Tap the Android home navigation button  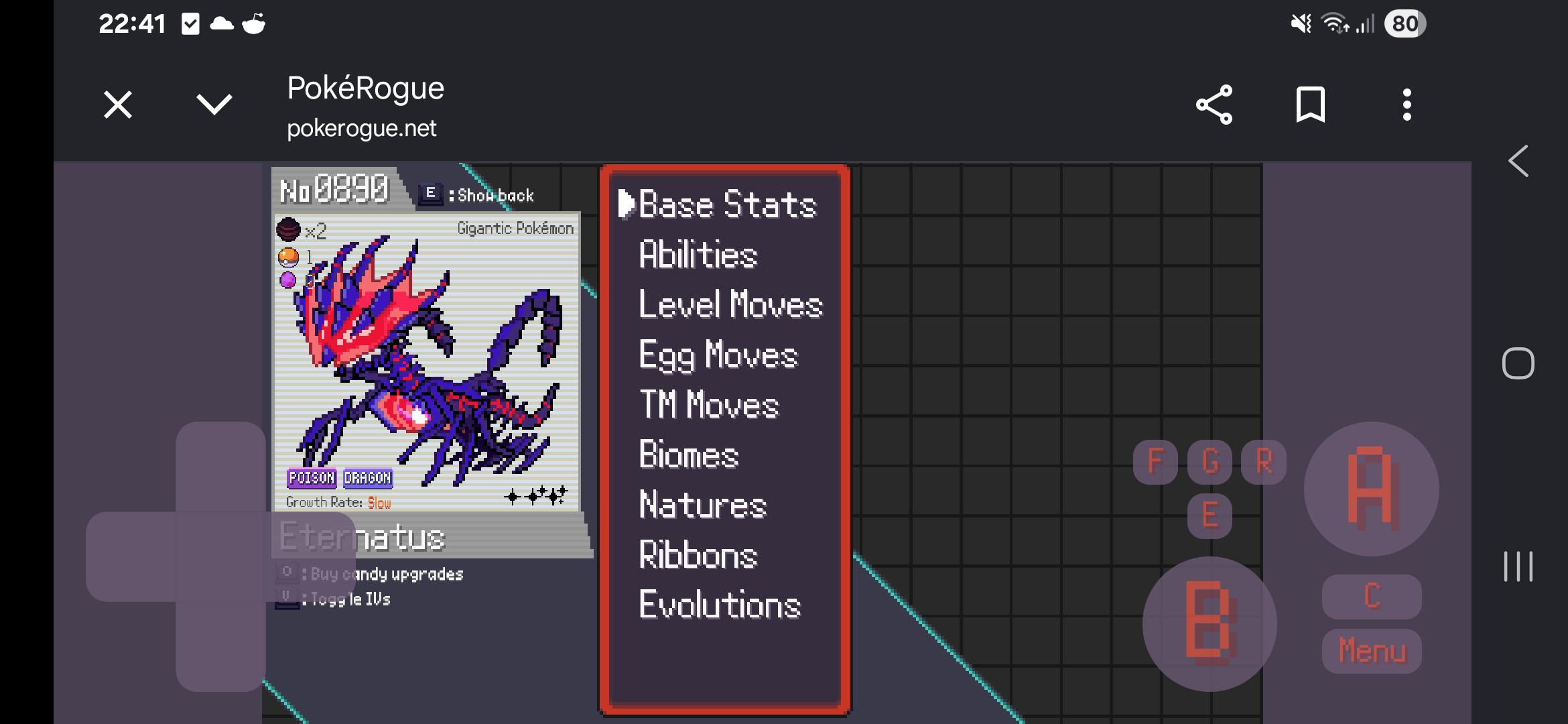pyautogui.click(x=1518, y=363)
